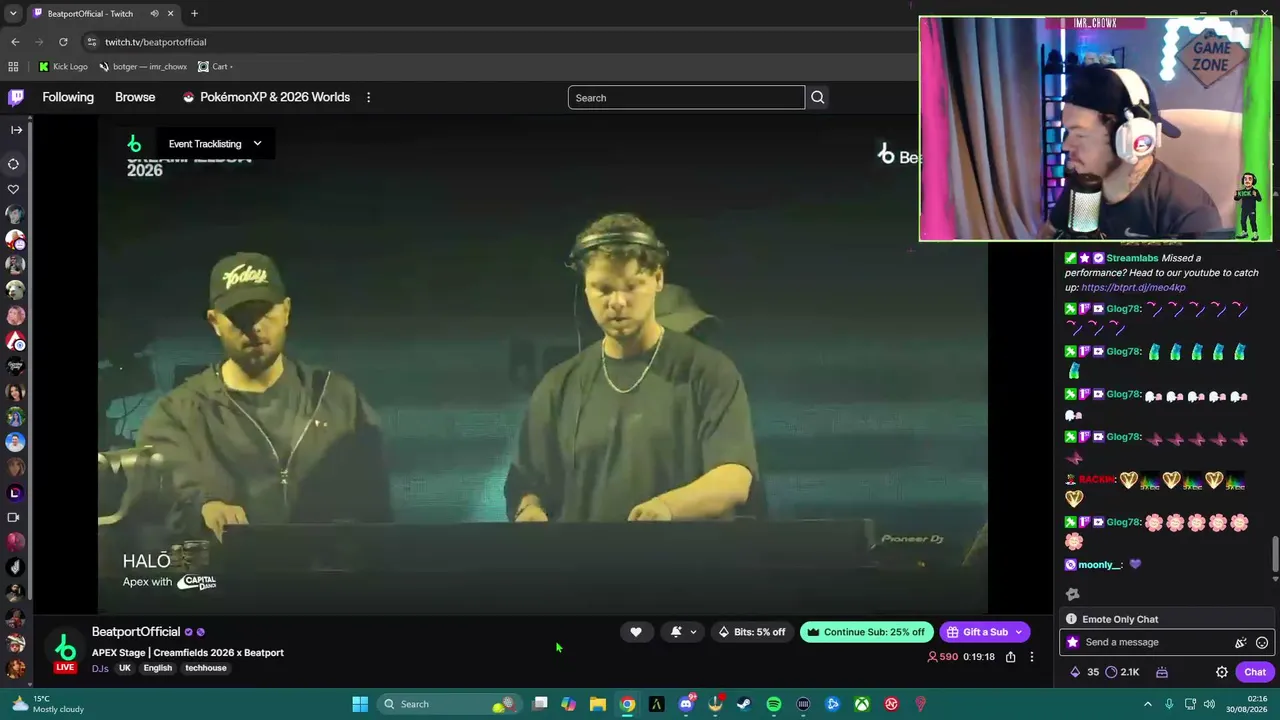The height and width of the screenshot is (720, 1280).
Task: Go back in the browser
Action: (15, 42)
